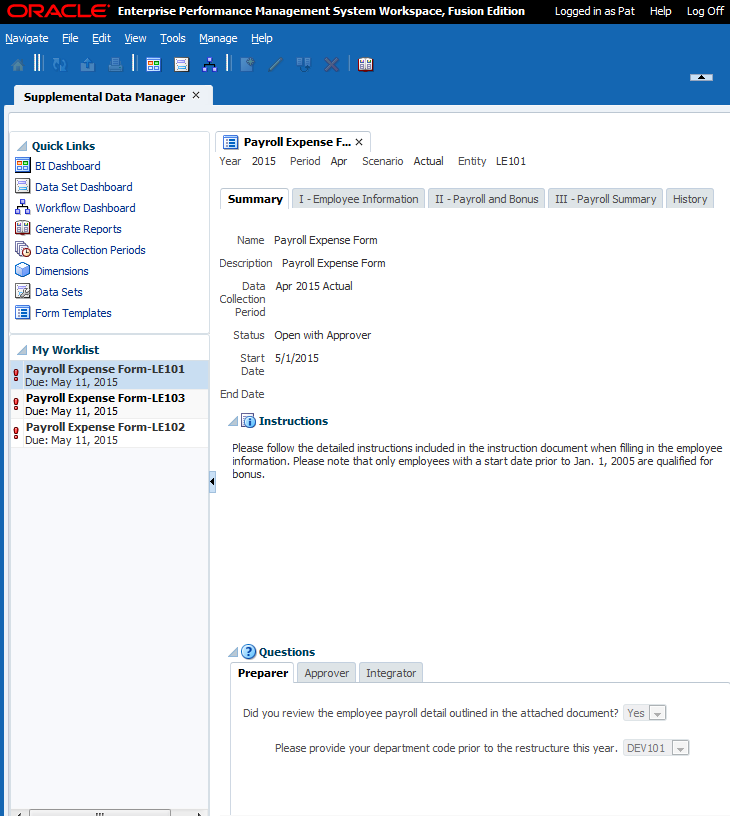The width and height of the screenshot is (730, 816).
Task: Select Payroll Expense Form-LE103 worklist item
Action: click(x=109, y=404)
